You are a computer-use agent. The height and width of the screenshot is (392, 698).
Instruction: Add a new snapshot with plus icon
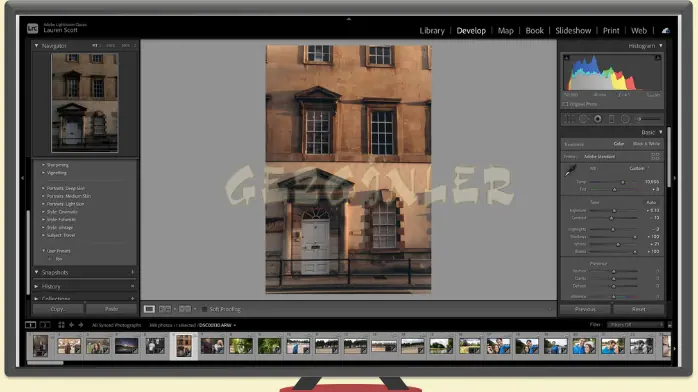pyautogui.click(x=132, y=272)
